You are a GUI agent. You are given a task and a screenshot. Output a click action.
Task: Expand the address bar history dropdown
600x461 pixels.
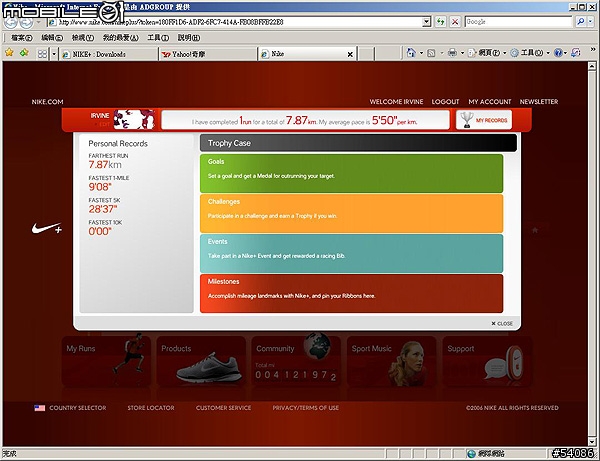coord(427,22)
